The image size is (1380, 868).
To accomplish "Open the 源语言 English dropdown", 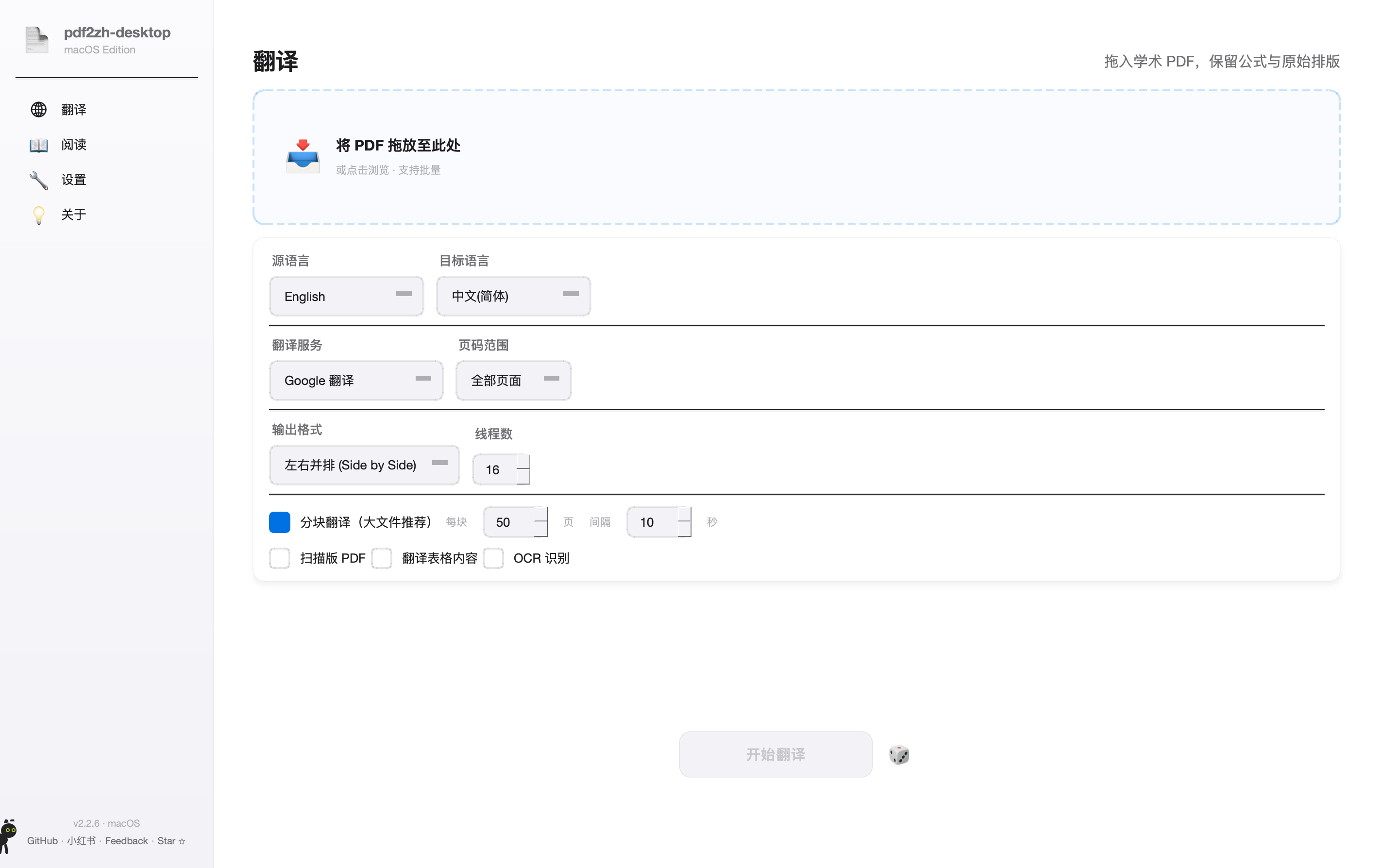I will click(347, 296).
